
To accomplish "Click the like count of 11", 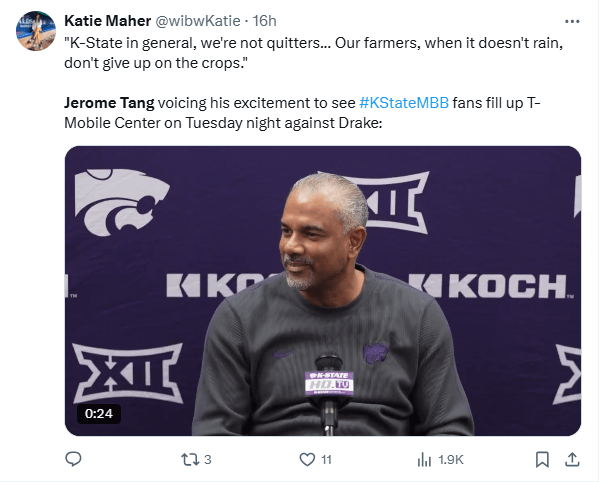I will (x=326, y=460).
